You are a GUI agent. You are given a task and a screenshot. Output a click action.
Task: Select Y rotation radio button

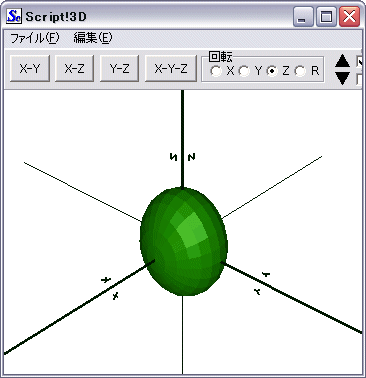coord(244,71)
